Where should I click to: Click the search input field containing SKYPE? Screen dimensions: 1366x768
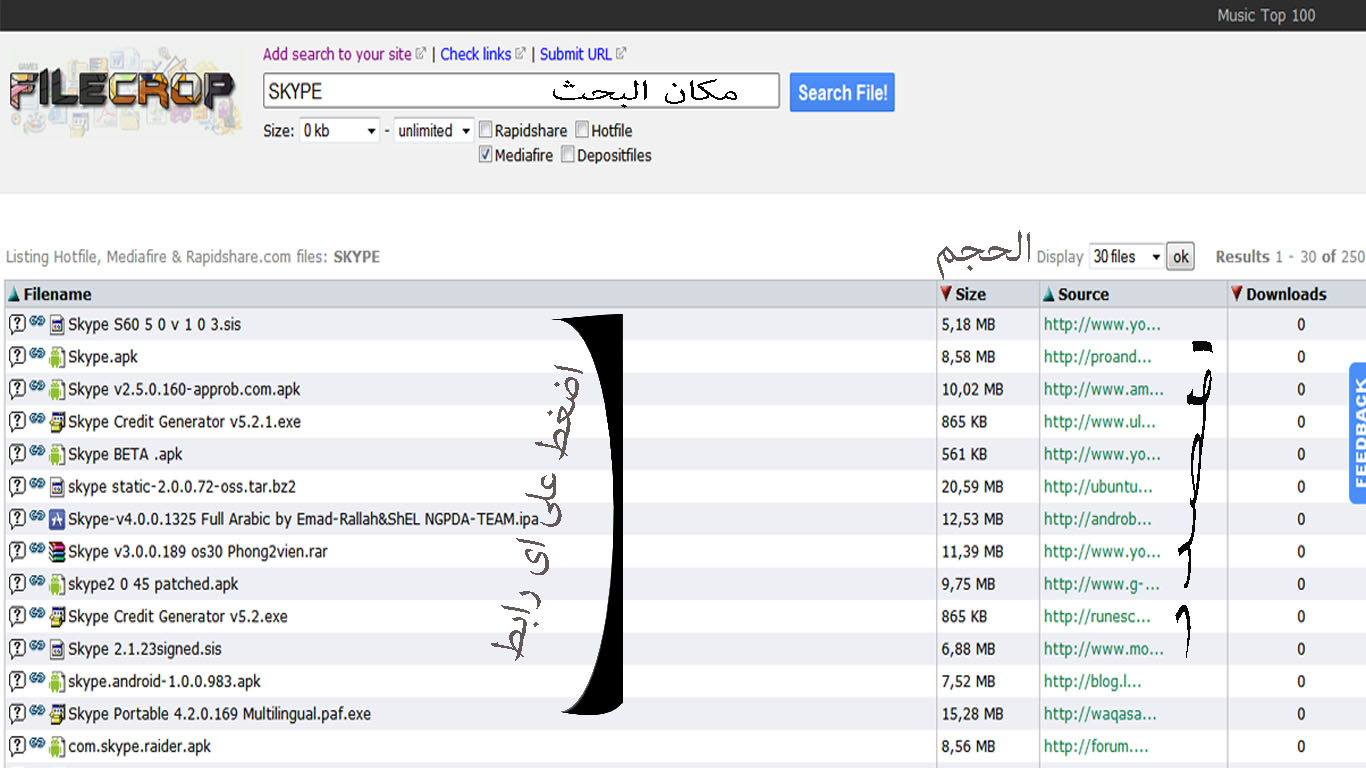point(521,91)
